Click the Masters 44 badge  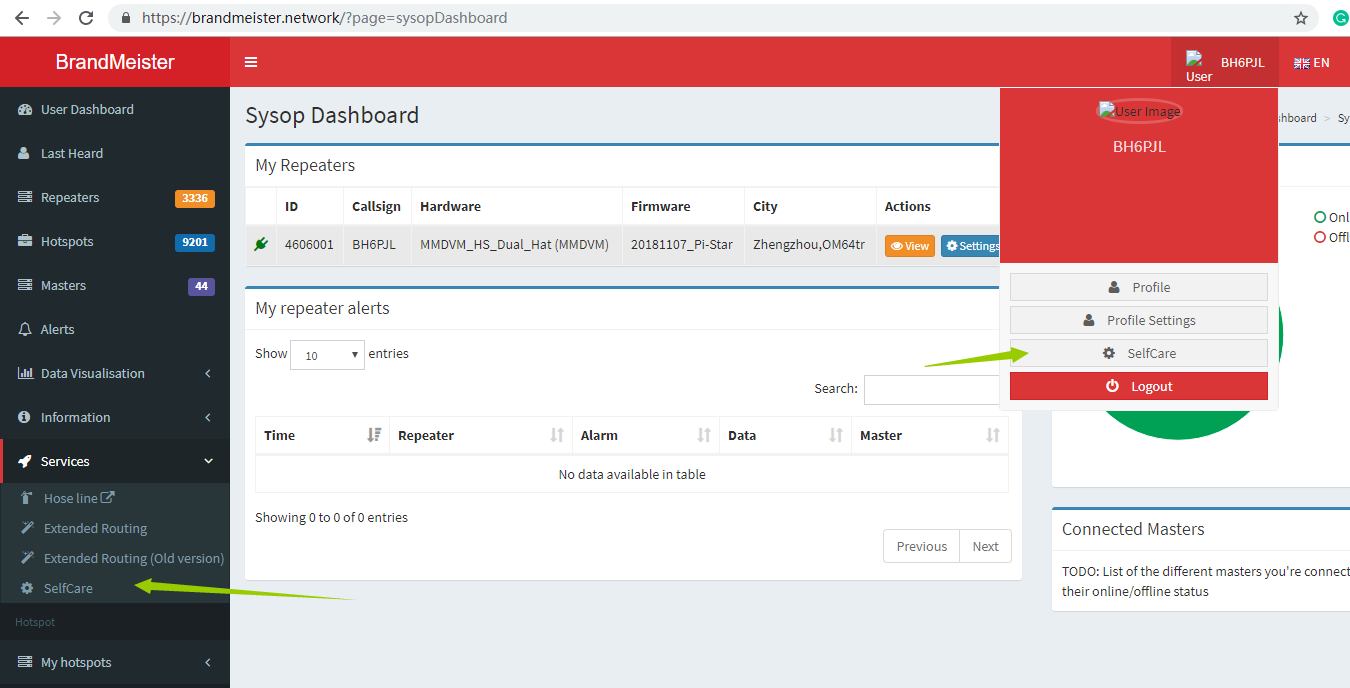pyautogui.click(x=201, y=286)
